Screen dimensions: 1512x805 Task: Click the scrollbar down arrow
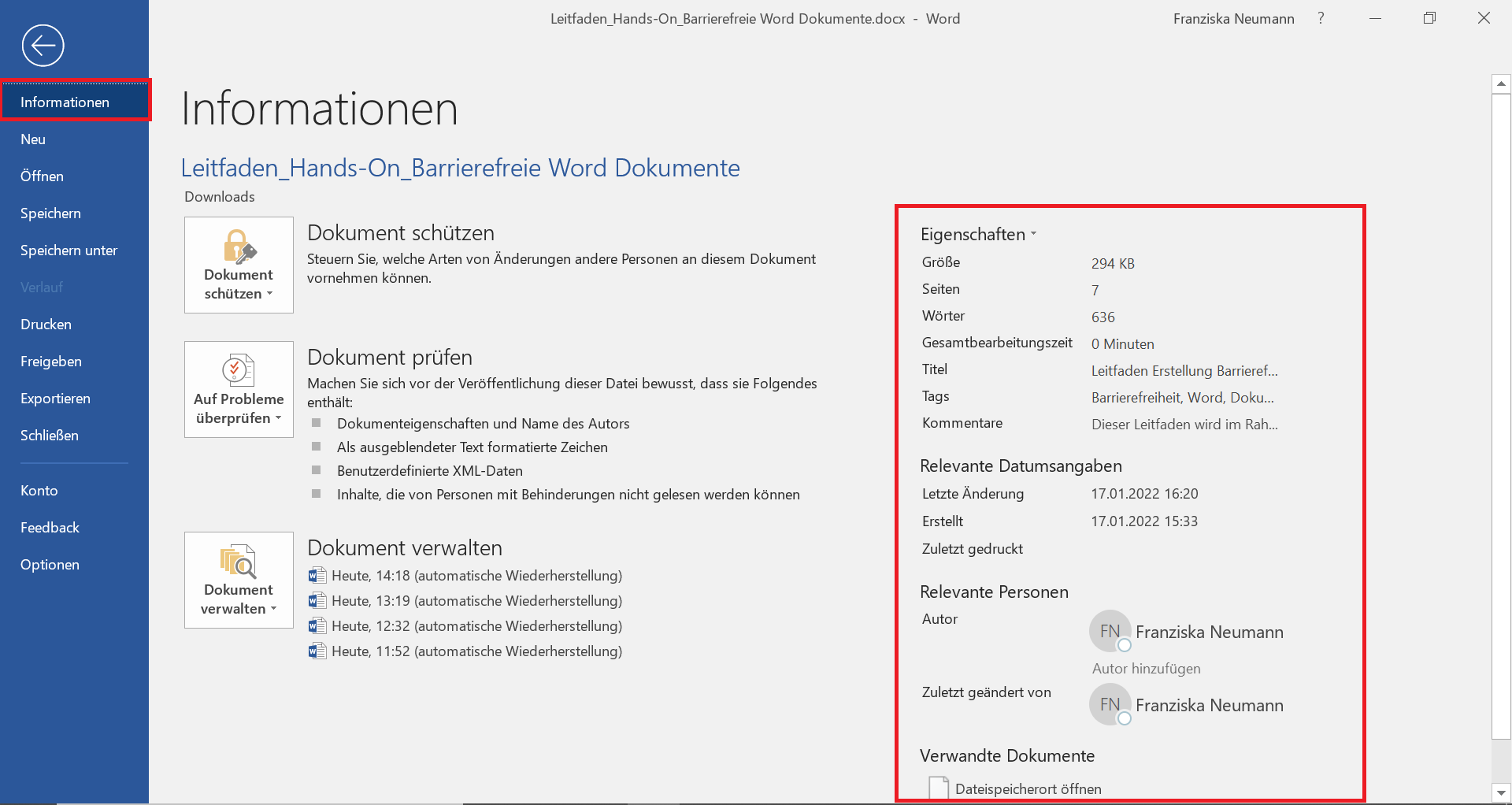[1501, 792]
